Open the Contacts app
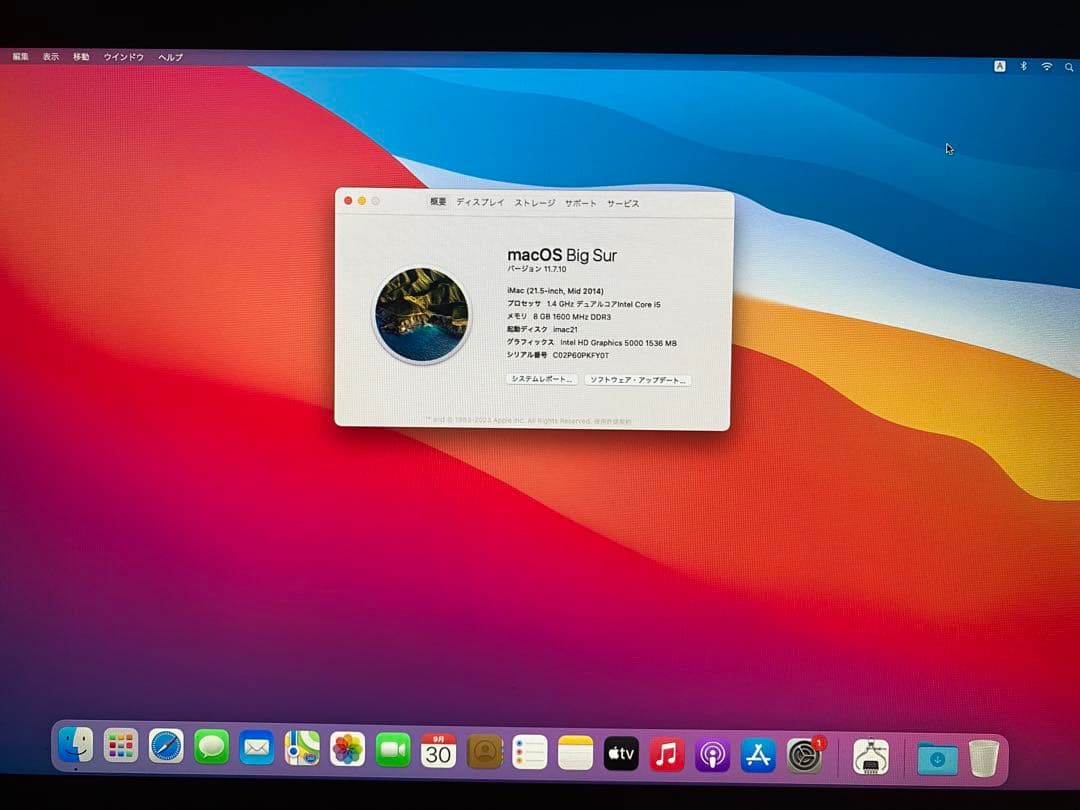 483,752
